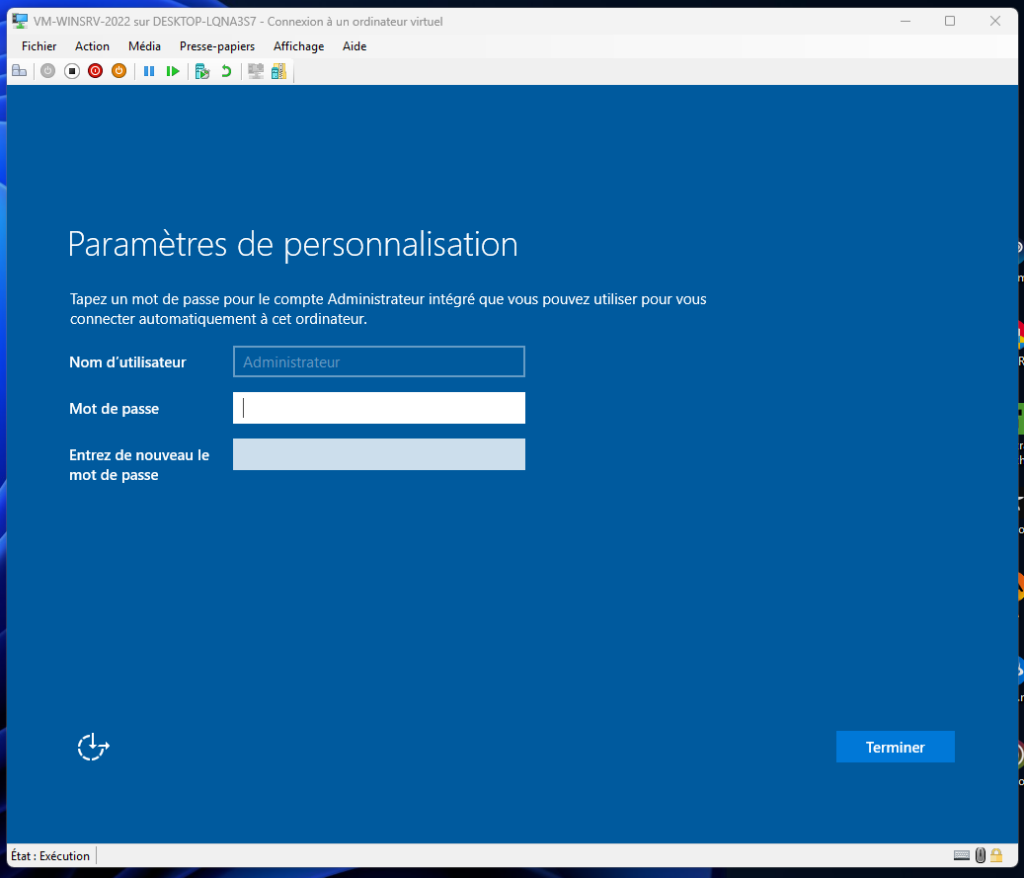Click the Enhanced session toolbar icon
The height and width of the screenshot is (878, 1024).
pos(256,71)
